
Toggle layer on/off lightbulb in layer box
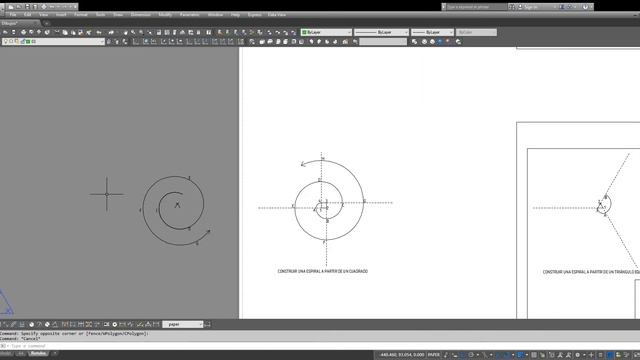click(x=6, y=41)
